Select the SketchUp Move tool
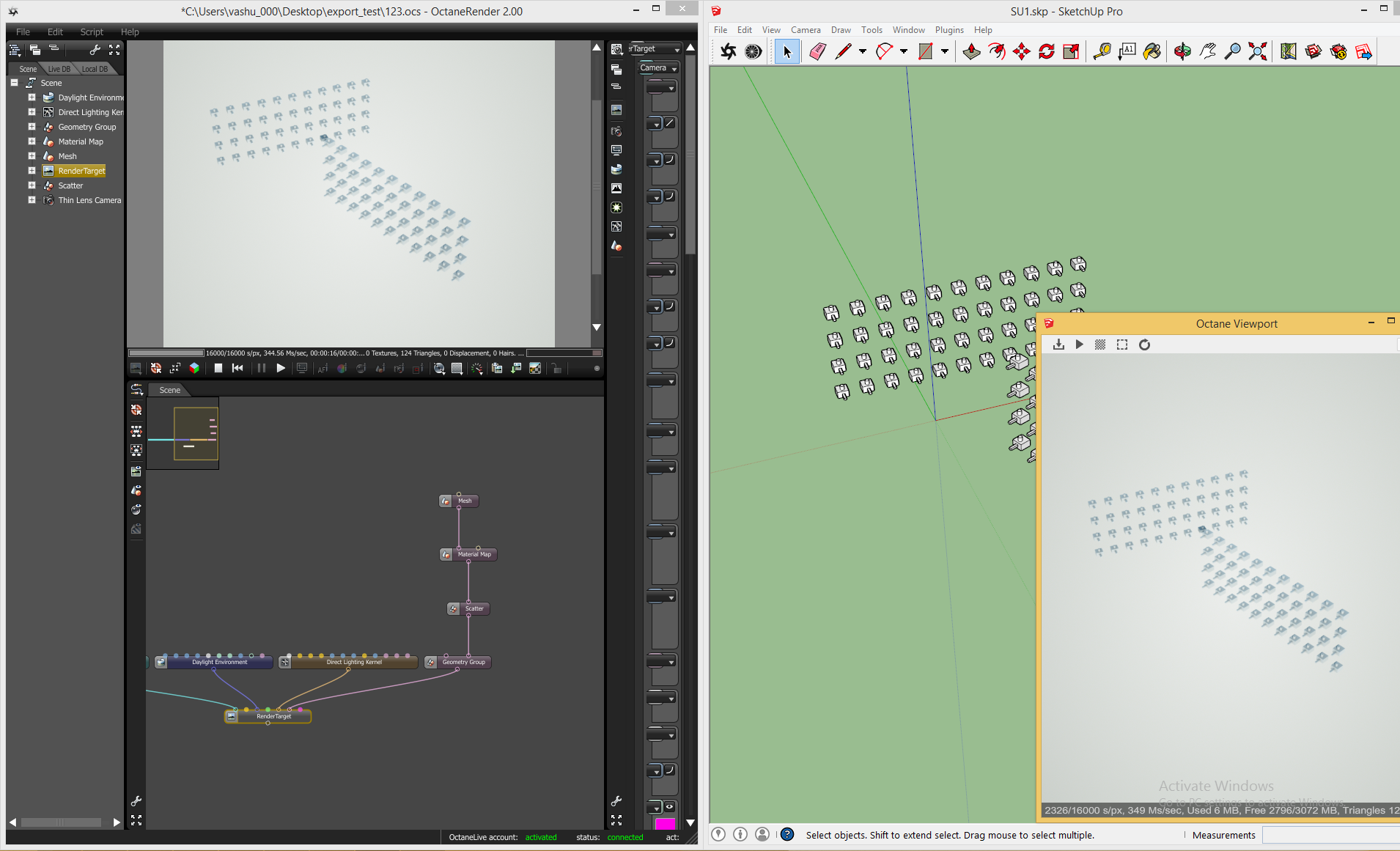The image size is (1400, 851). click(1021, 51)
